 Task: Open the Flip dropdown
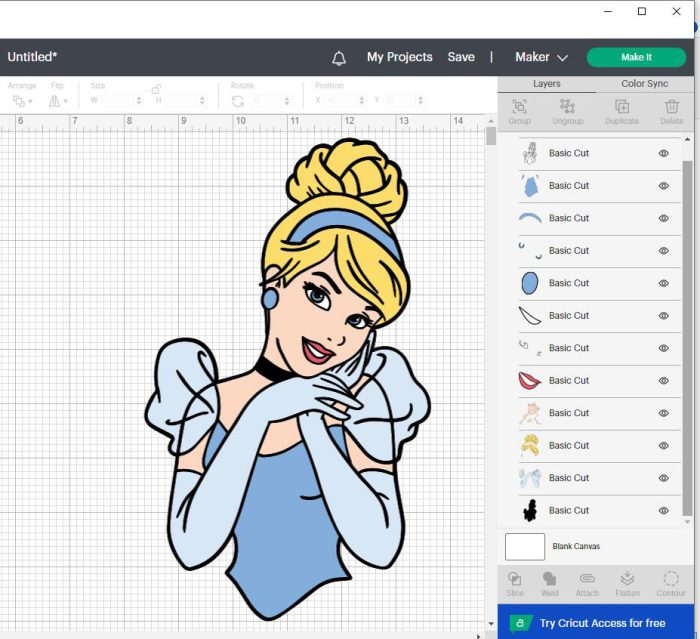[x=58, y=101]
